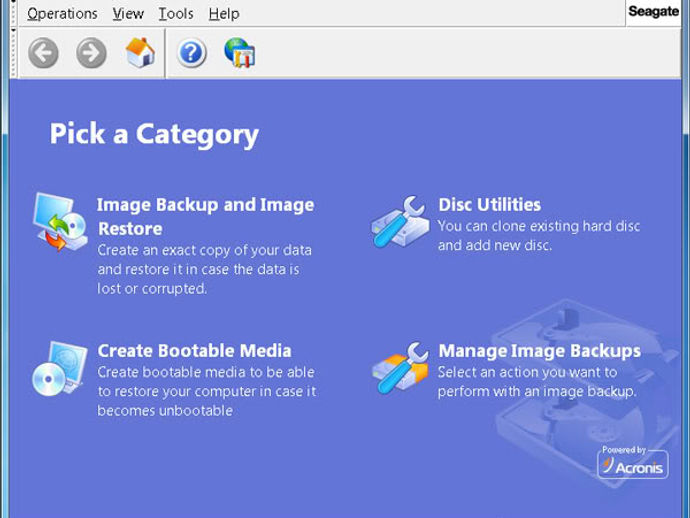Go to Home via house icon

click(140, 52)
